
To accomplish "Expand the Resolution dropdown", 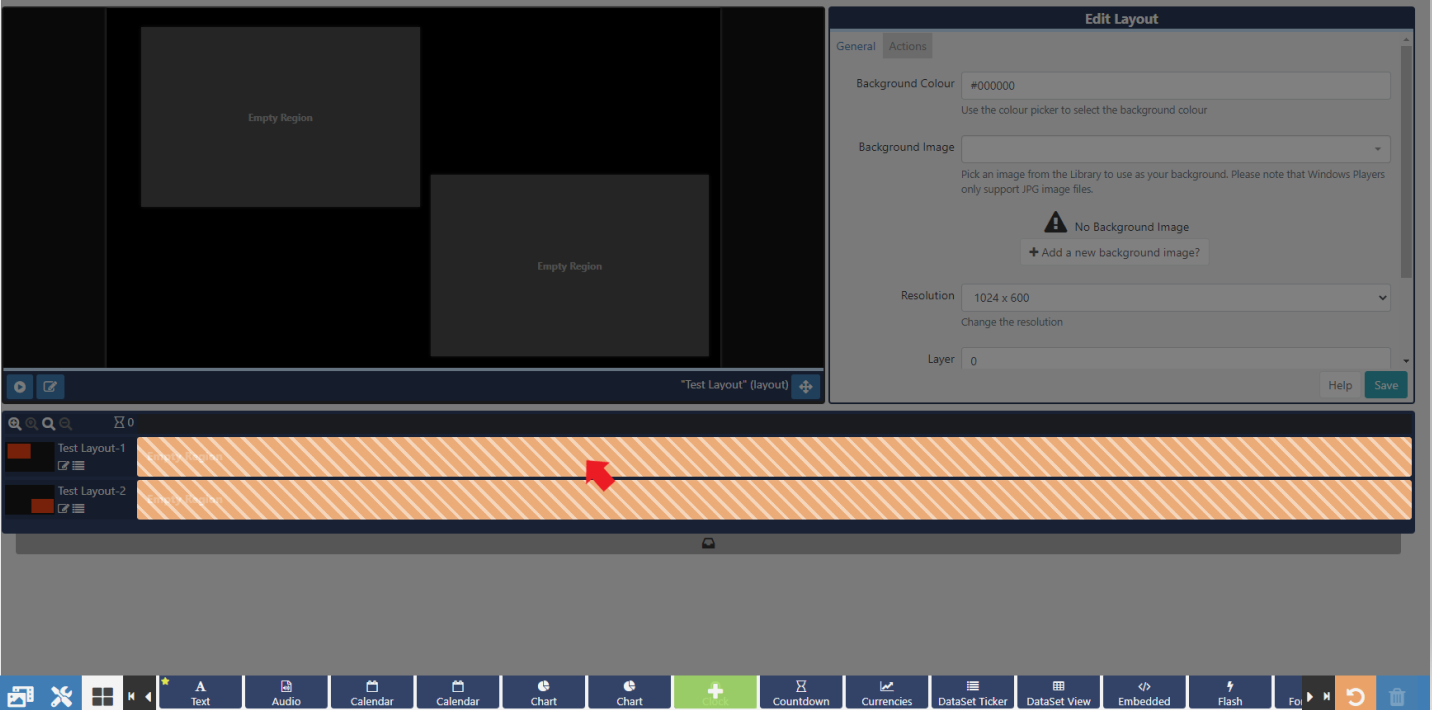I will click(x=1175, y=297).
